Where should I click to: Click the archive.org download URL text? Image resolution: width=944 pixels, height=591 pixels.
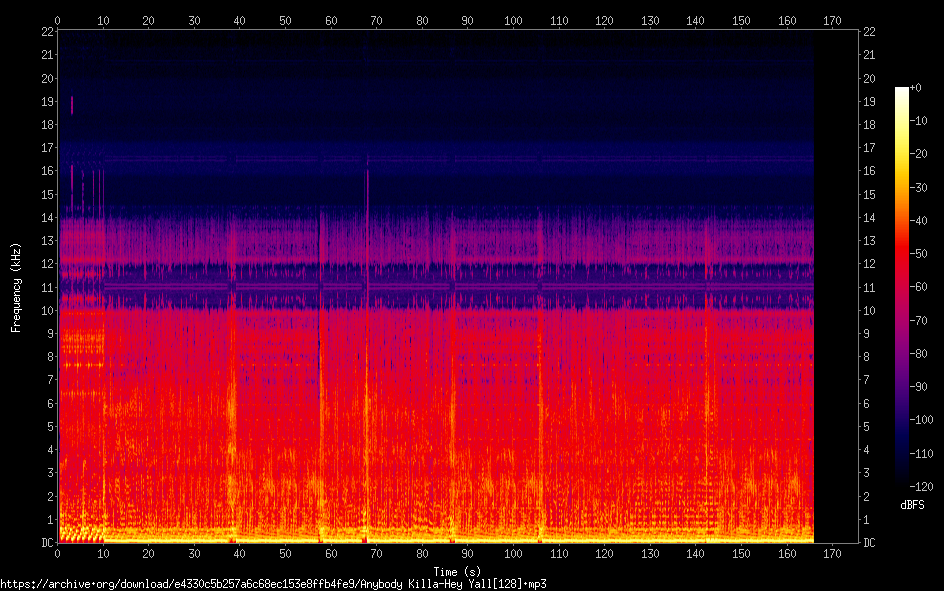coord(273,583)
